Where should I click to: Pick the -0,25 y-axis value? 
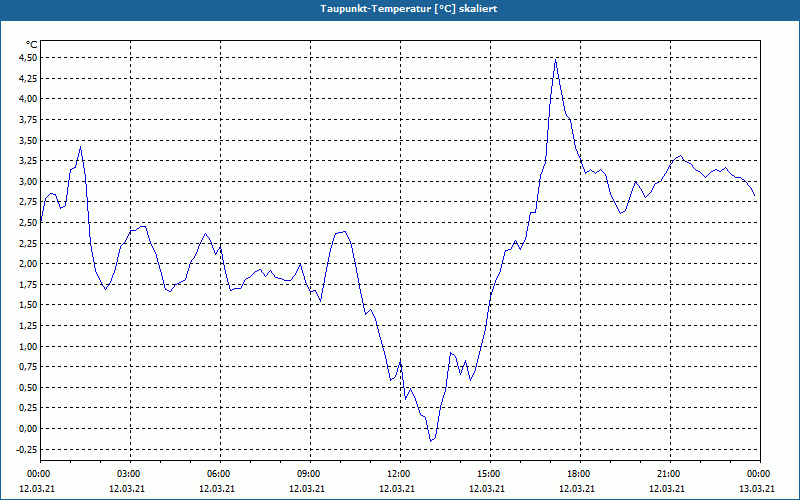click(28, 449)
